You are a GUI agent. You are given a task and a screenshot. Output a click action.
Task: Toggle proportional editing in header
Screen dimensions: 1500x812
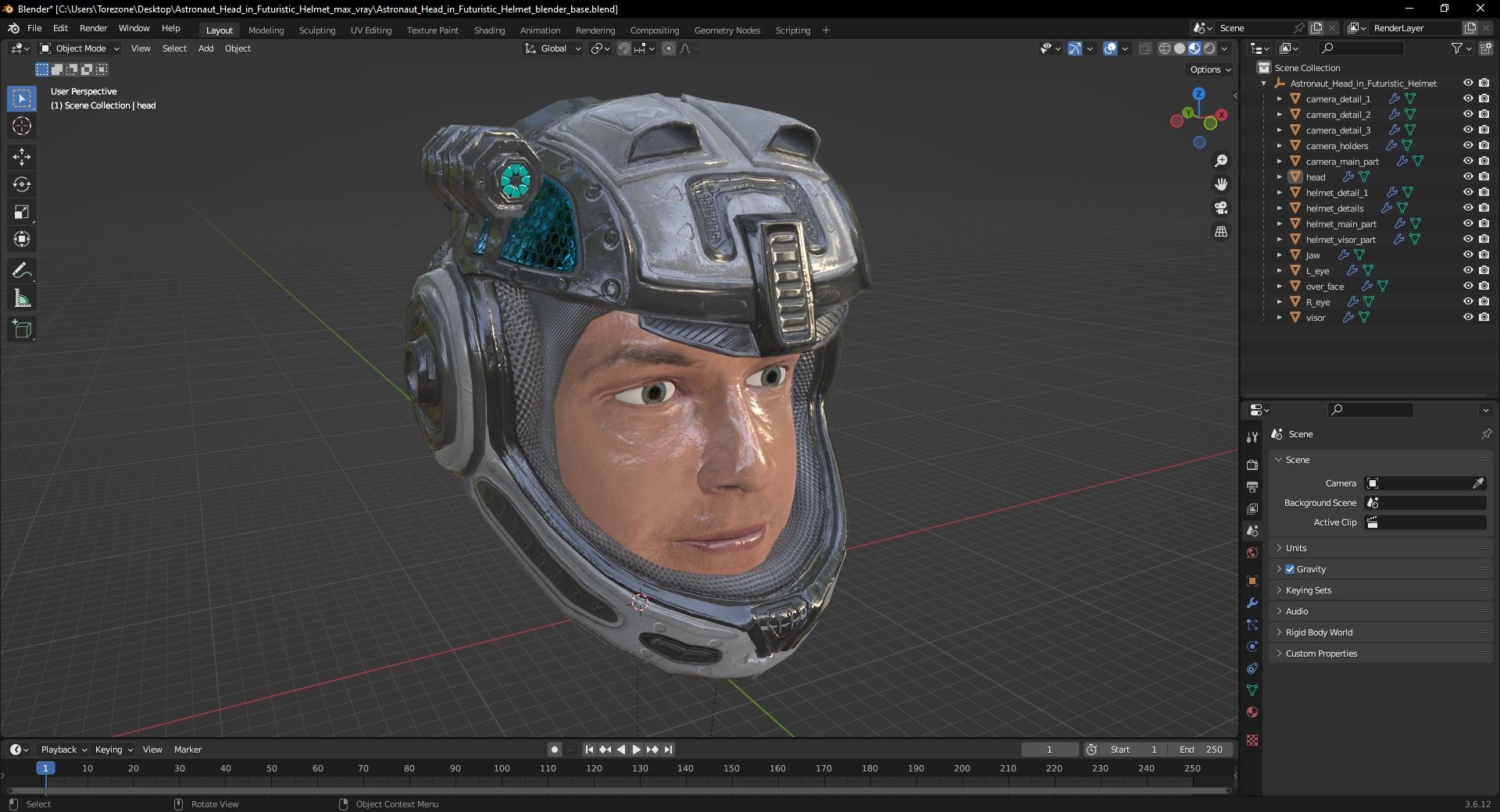pos(669,48)
